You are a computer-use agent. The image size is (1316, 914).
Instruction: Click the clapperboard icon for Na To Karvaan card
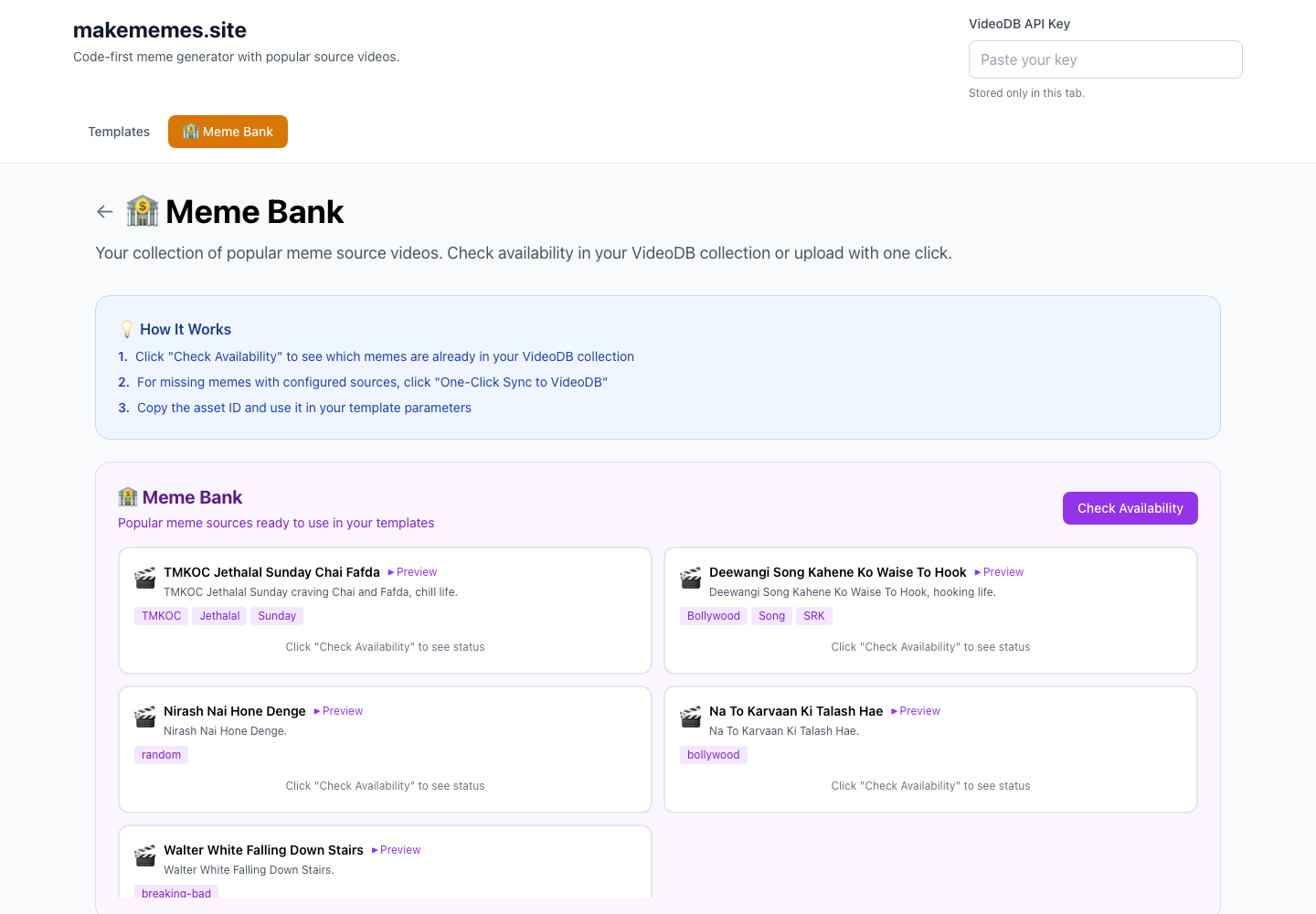691,717
